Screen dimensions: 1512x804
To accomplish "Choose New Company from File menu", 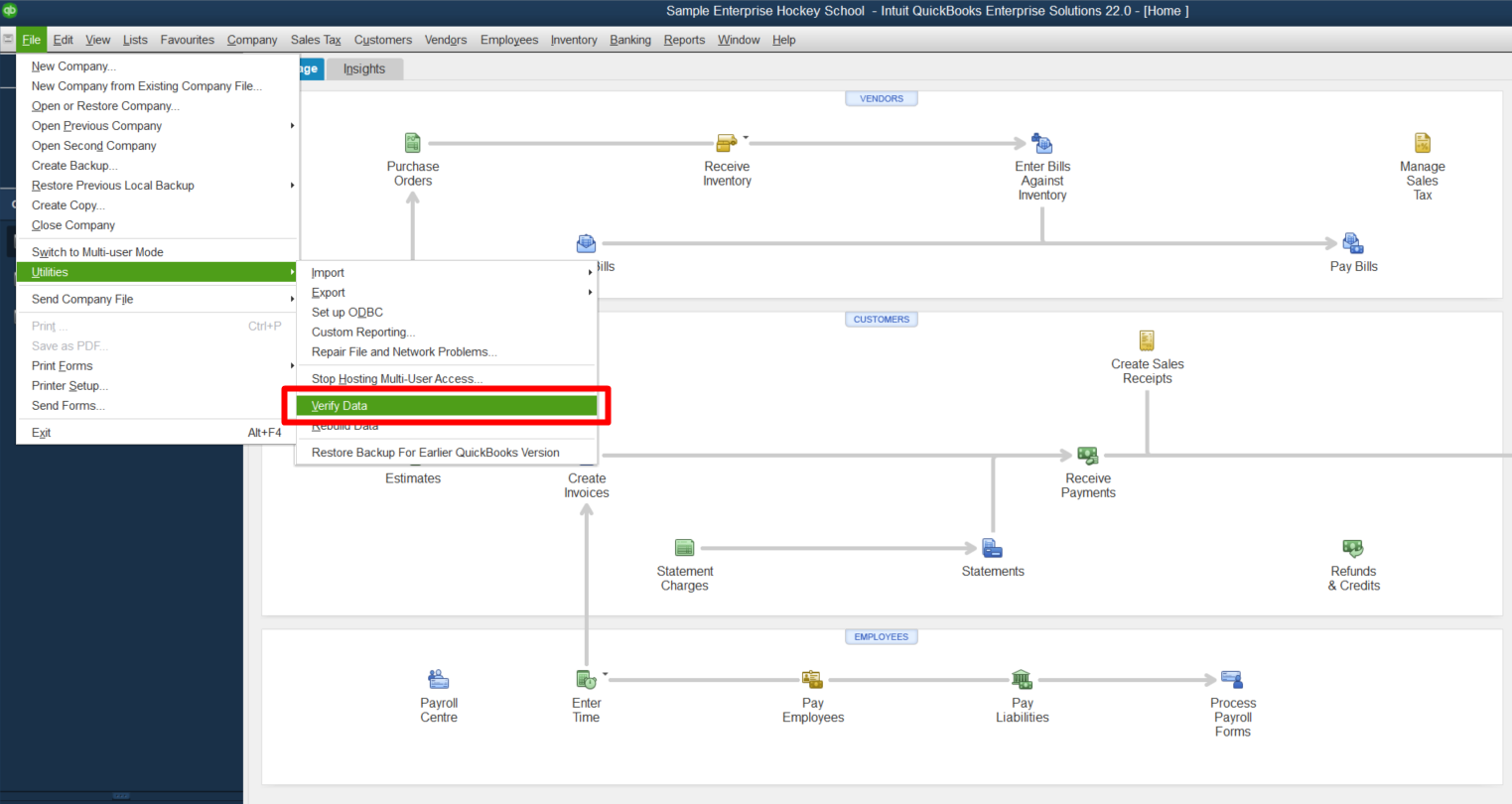I will point(157,67).
